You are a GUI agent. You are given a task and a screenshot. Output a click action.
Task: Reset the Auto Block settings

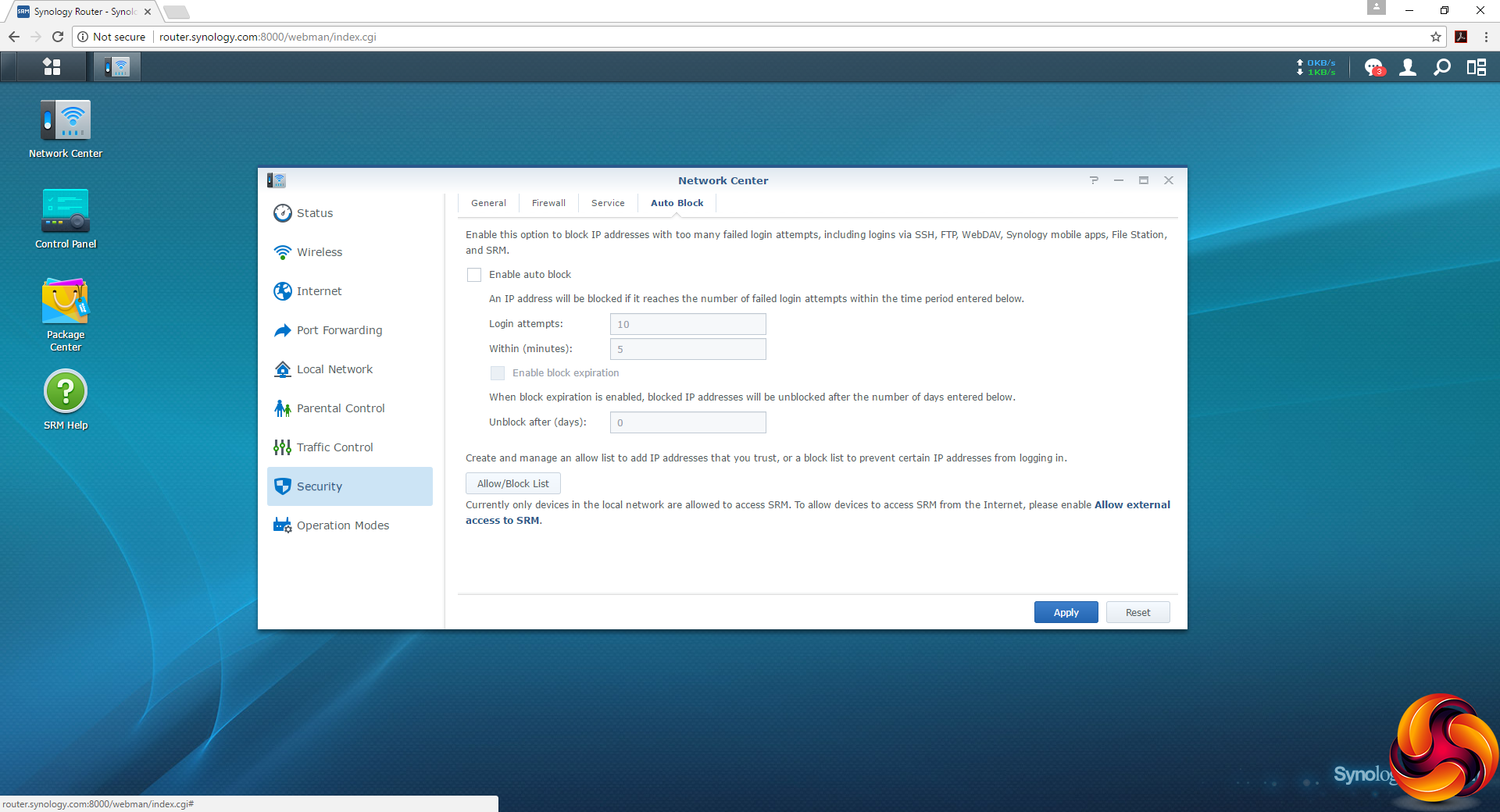[1137, 613]
